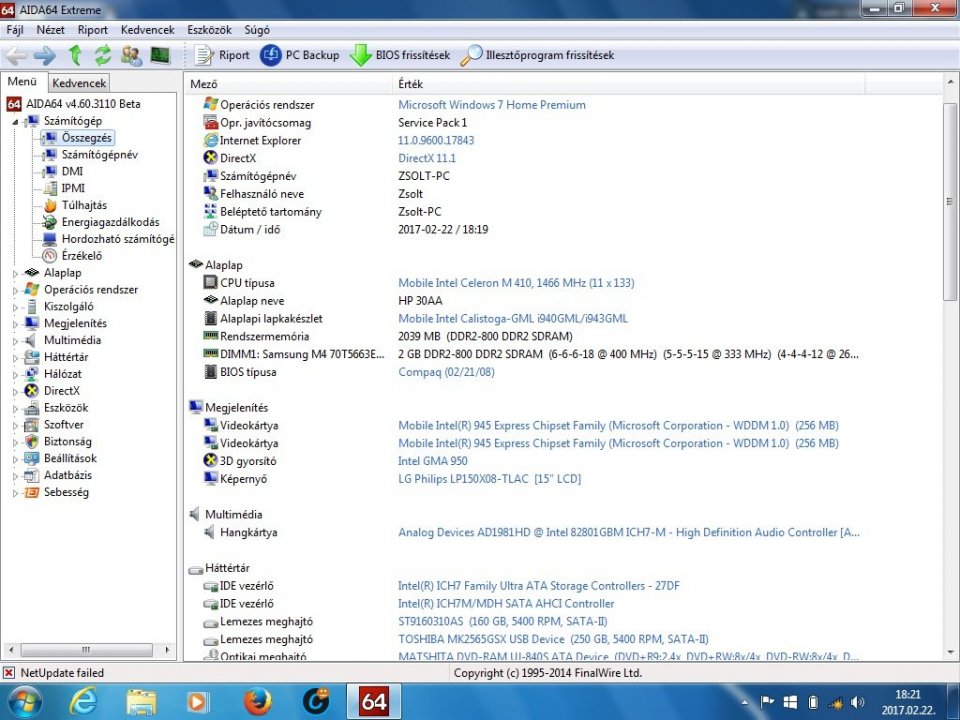This screenshot has height=720, width=960.
Task: Open the Mobile Intel Calistoga-GML chipset link
Action: pyautogui.click(x=512, y=318)
